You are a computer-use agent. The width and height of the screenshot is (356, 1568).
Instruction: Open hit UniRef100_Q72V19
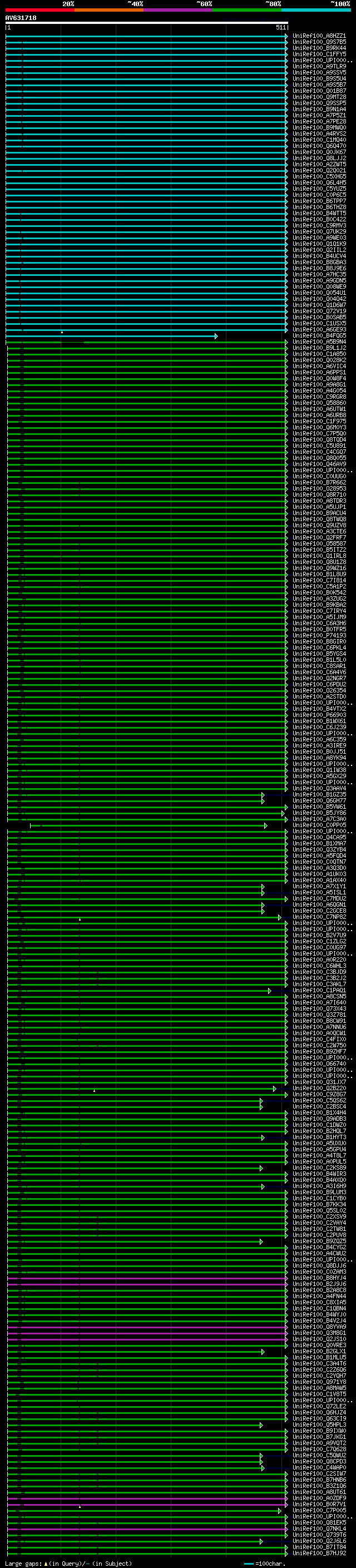[319, 311]
